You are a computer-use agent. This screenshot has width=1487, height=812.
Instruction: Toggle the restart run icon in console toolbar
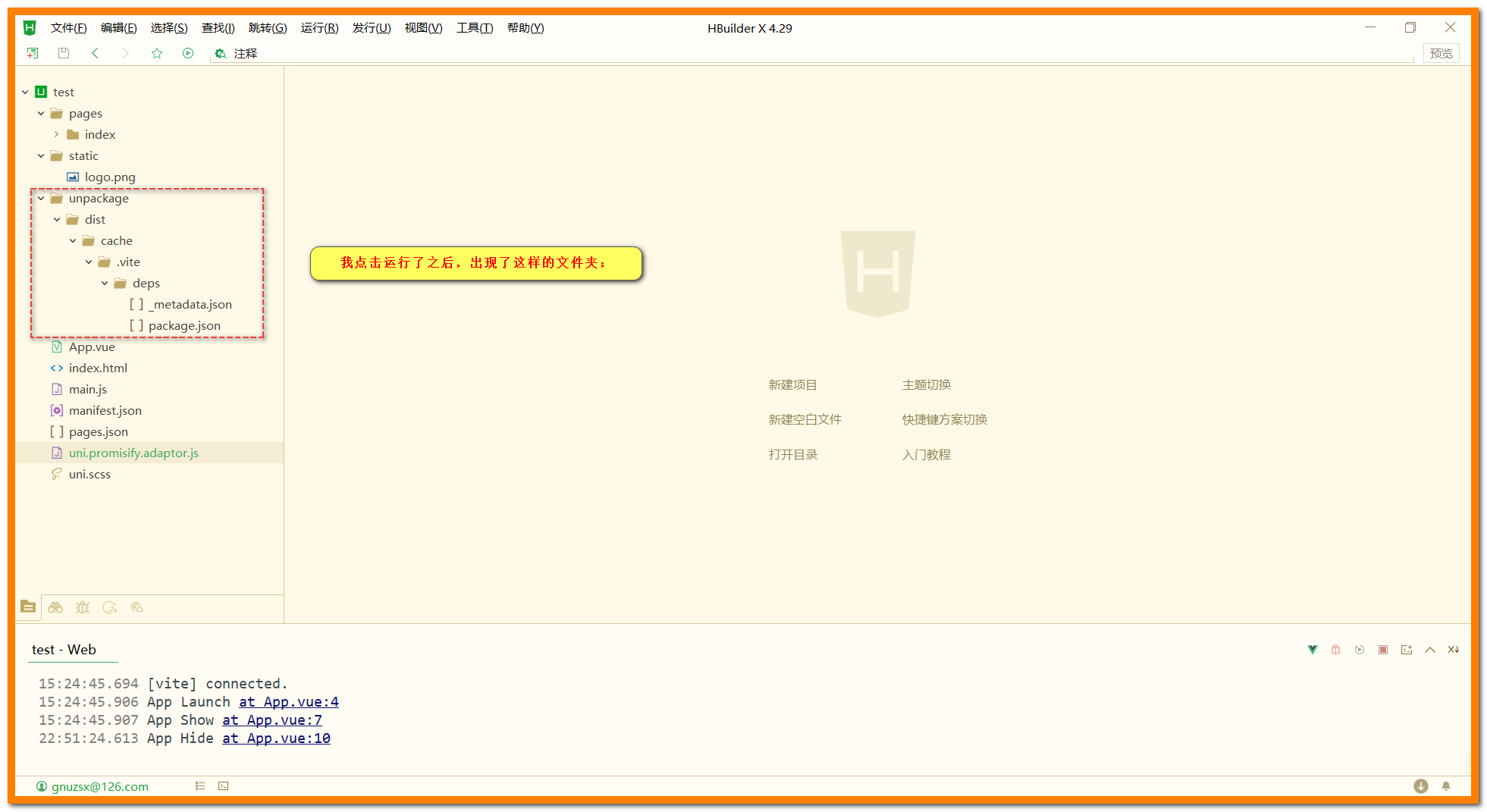pos(1360,650)
